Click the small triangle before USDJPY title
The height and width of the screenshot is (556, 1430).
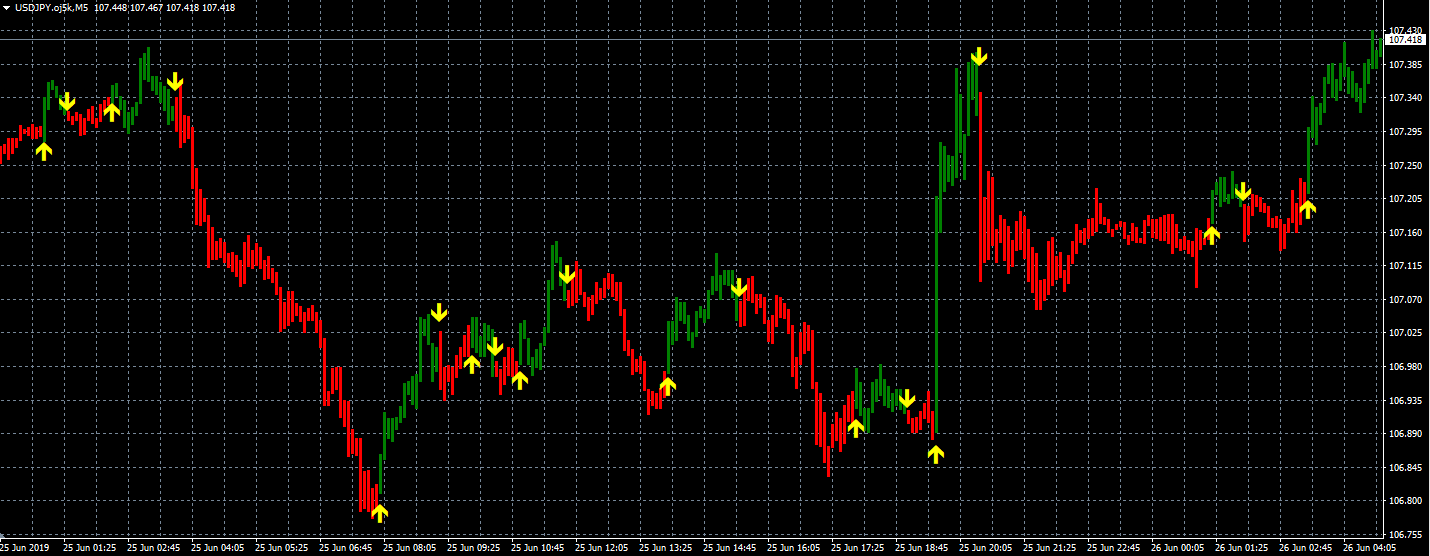[x=6, y=7]
